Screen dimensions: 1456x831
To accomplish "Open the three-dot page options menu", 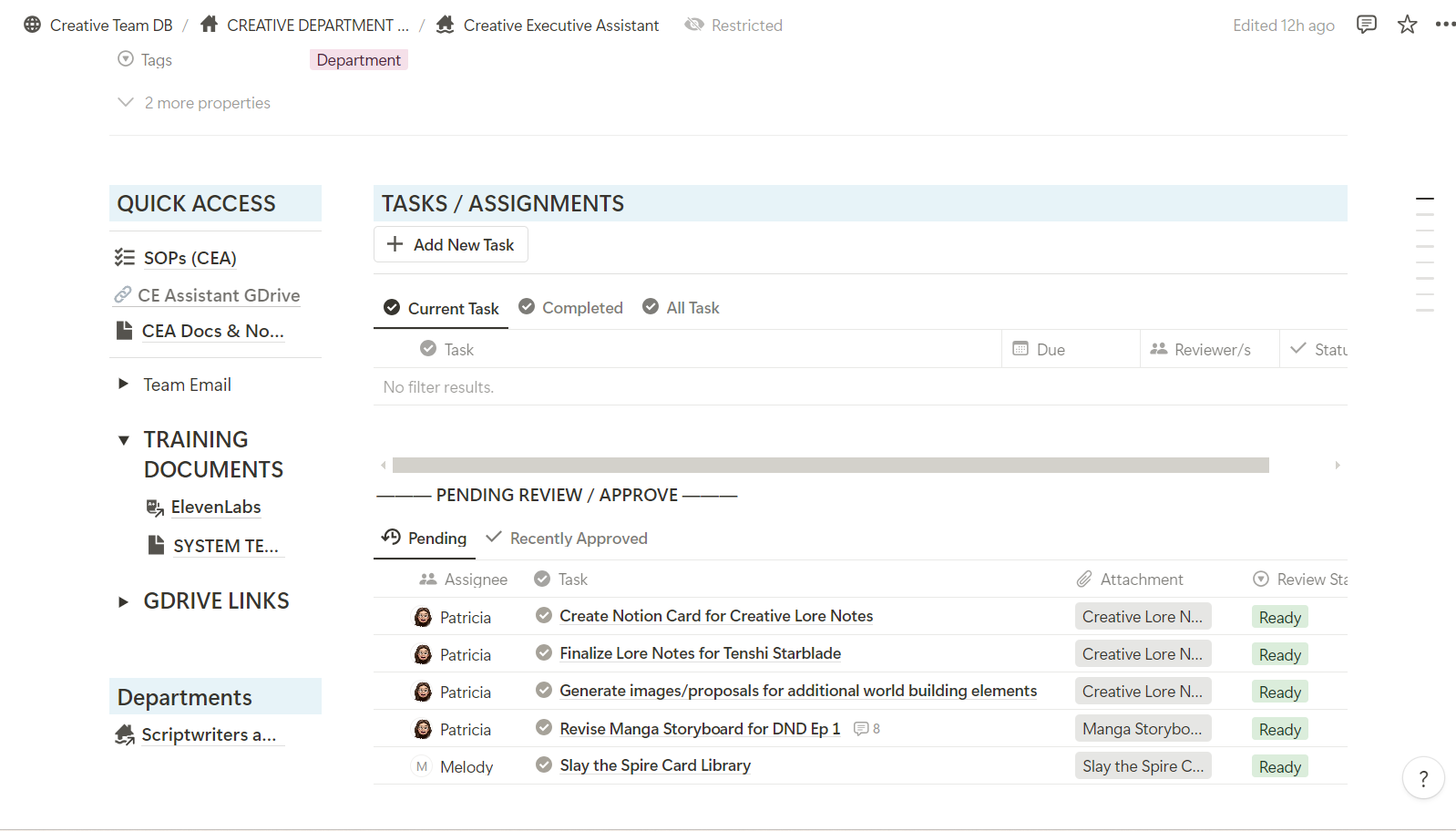I will click(x=1445, y=25).
